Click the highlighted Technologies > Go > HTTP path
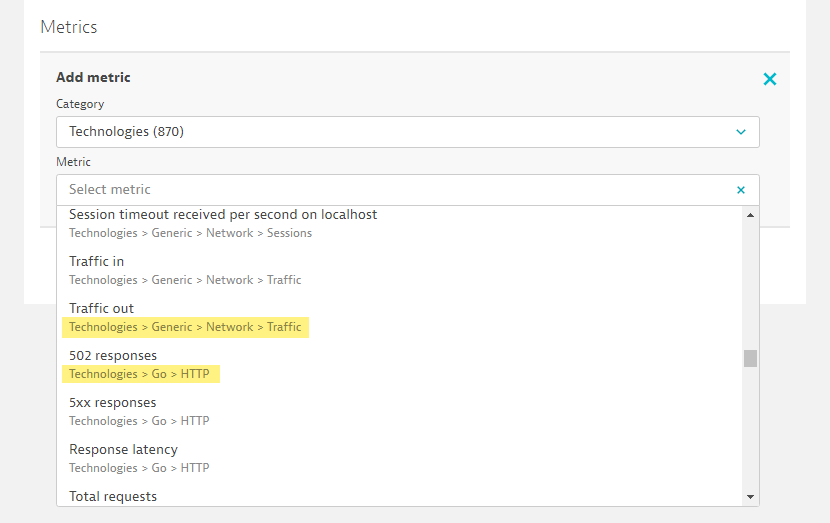 tap(140, 374)
